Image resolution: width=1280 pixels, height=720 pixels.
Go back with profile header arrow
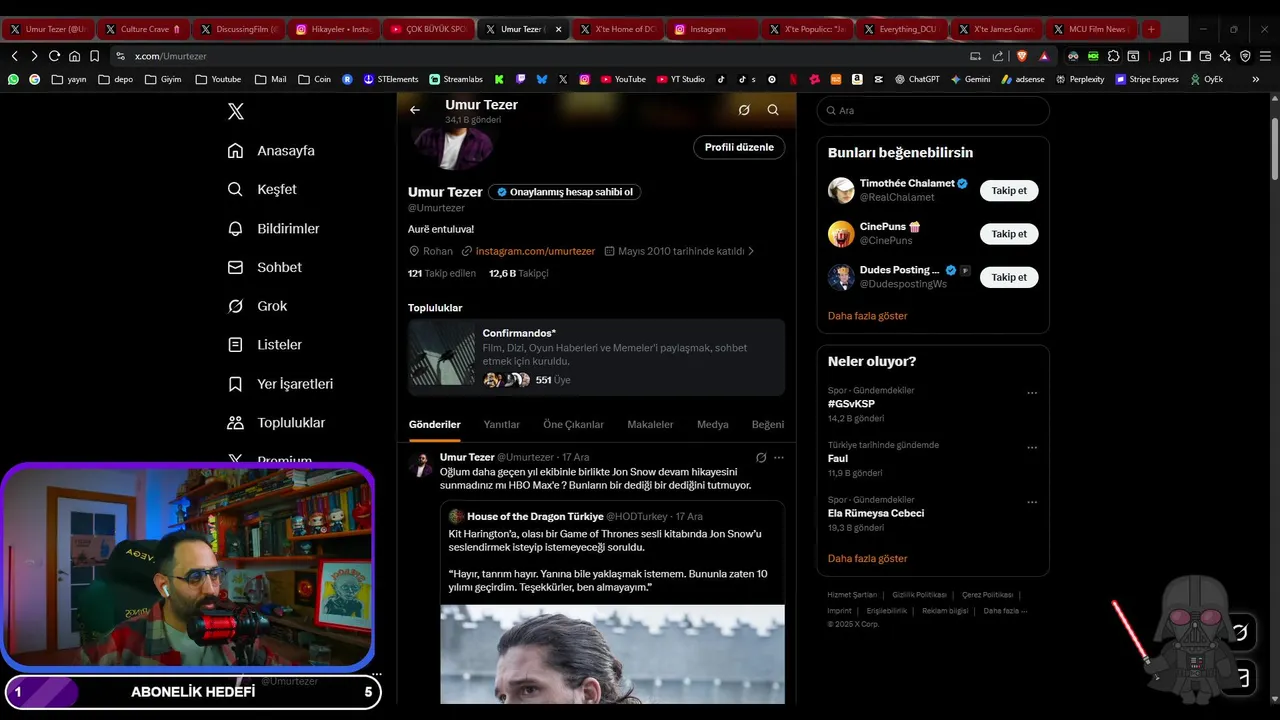tap(415, 110)
